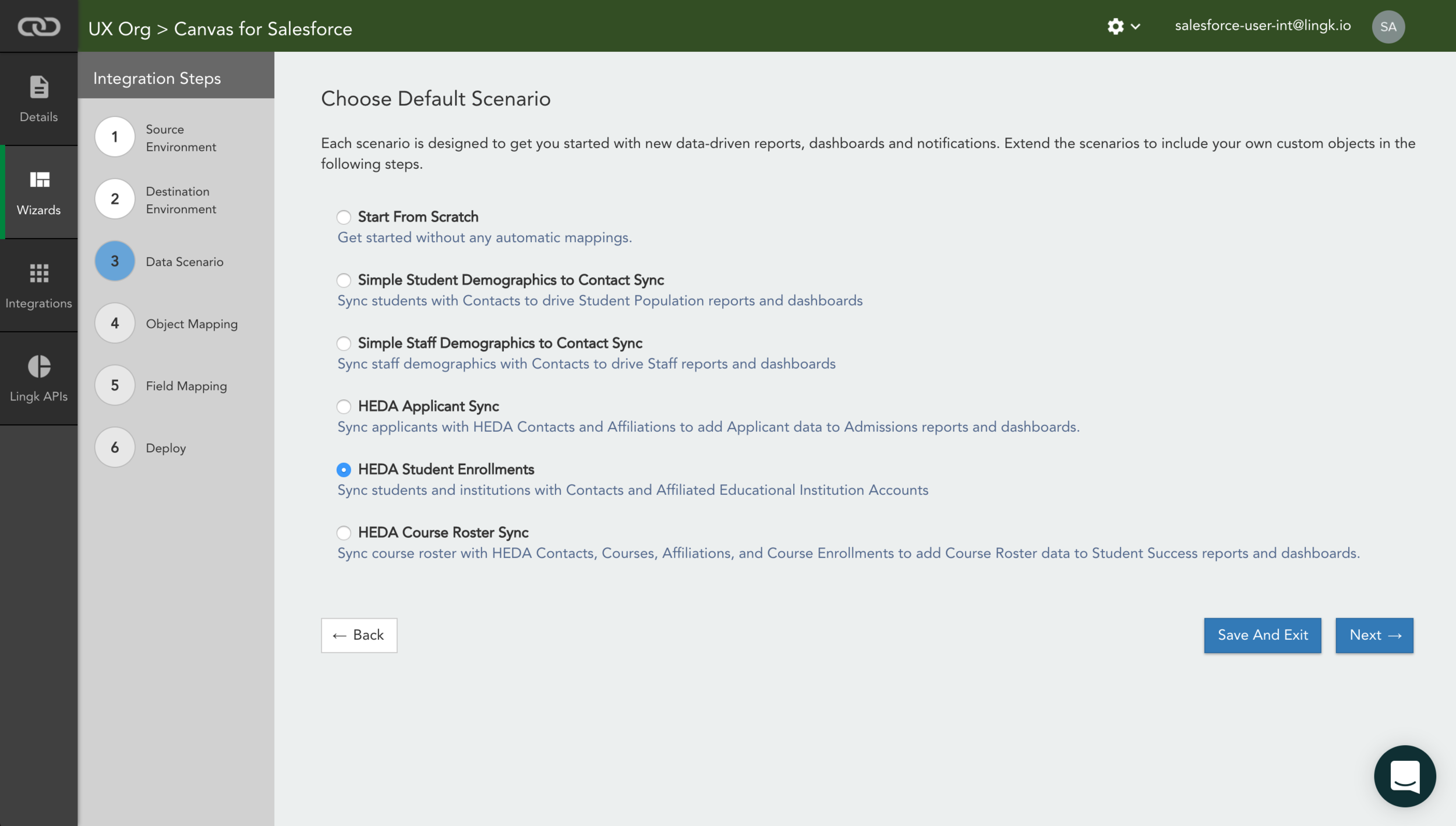Screen dimensions: 1456x826
Task: Click the Lingk chain-link logo
Action: (38, 26)
